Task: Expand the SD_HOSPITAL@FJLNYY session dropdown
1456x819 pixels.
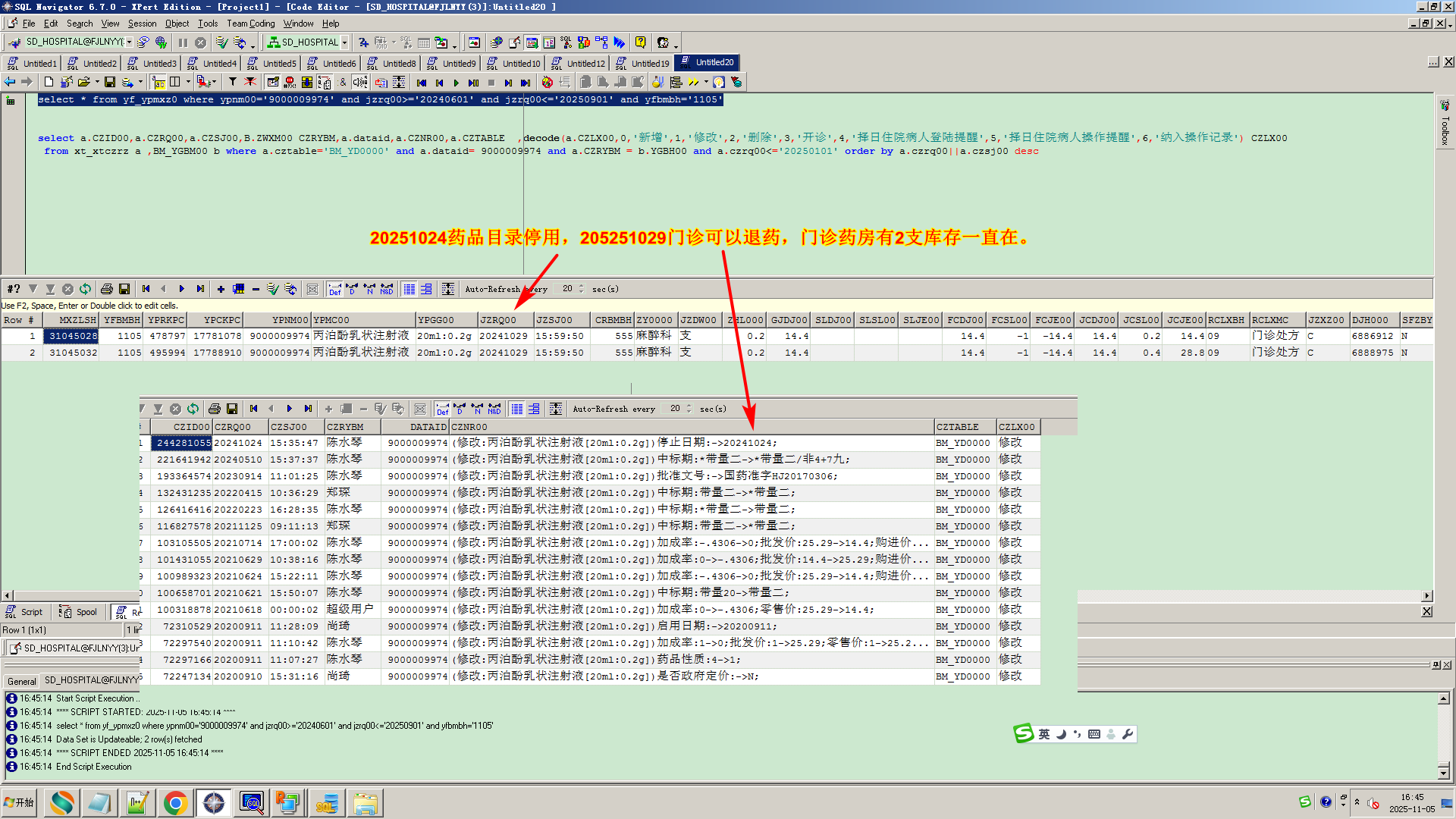Action: coord(130,42)
